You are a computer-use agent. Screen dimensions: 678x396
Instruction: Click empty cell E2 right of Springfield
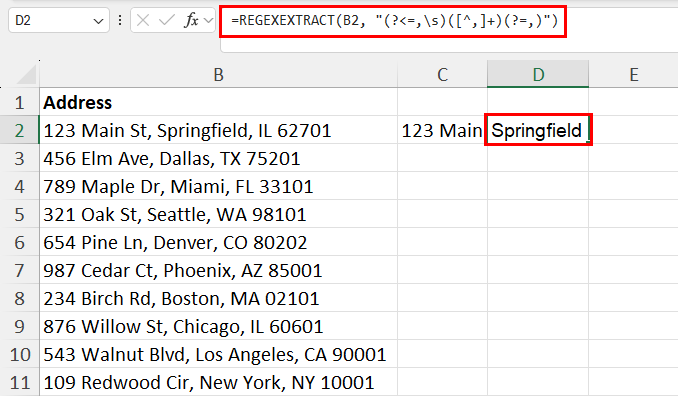tap(633, 131)
